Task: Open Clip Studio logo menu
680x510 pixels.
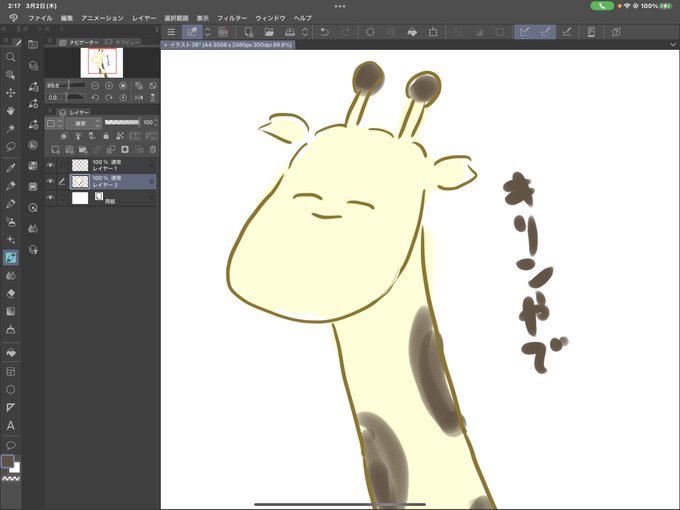Action: [14, 18]
